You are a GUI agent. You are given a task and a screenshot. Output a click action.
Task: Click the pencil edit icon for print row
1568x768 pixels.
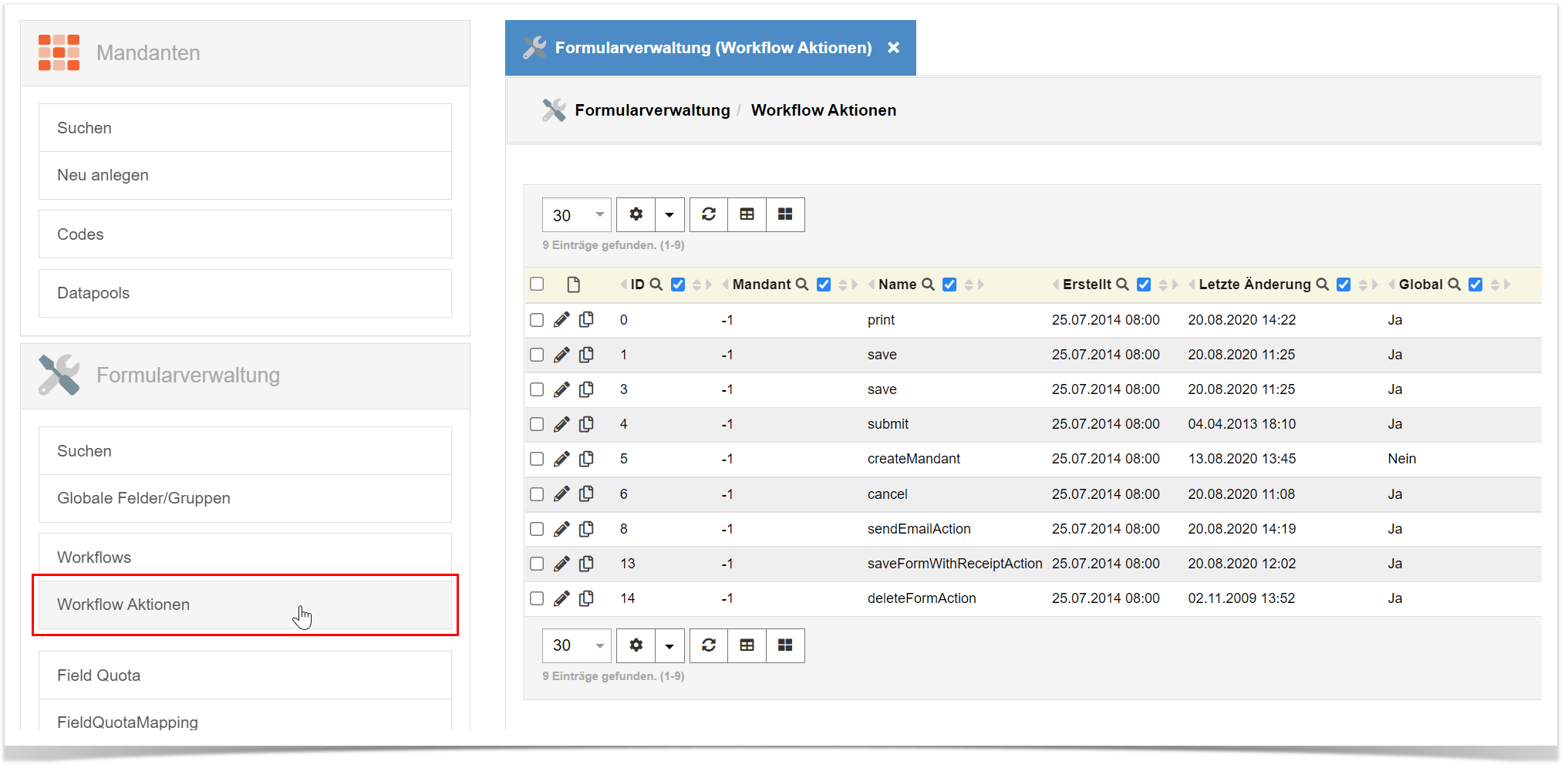coord(561,320)
